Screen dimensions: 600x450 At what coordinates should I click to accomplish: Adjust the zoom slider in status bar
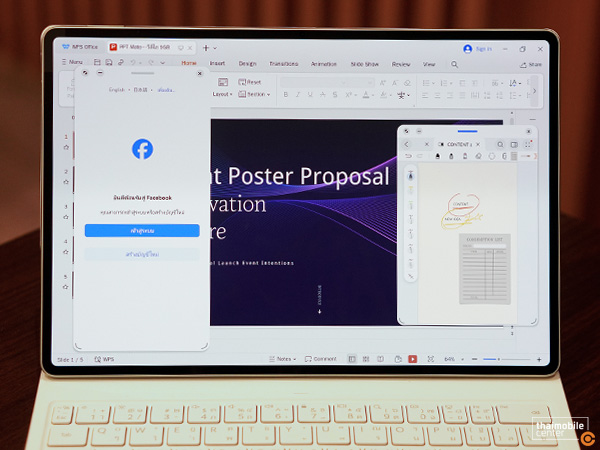point(506,359)
